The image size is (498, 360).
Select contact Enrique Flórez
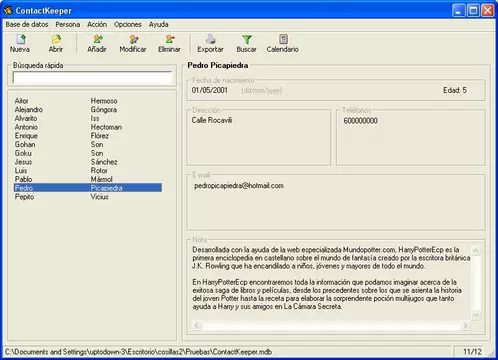click(88, 136)
